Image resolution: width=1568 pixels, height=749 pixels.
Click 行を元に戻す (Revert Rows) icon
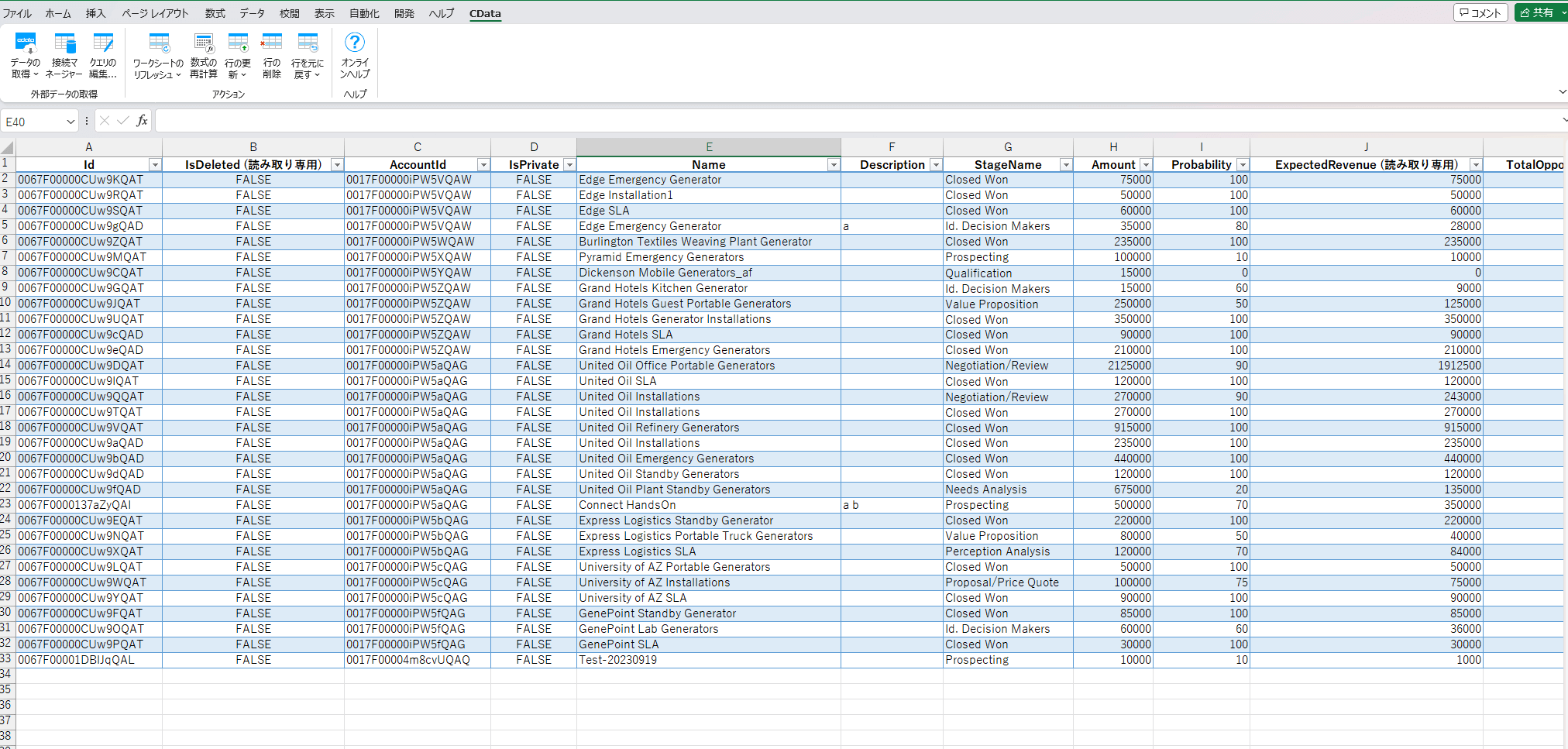[308, 54]
